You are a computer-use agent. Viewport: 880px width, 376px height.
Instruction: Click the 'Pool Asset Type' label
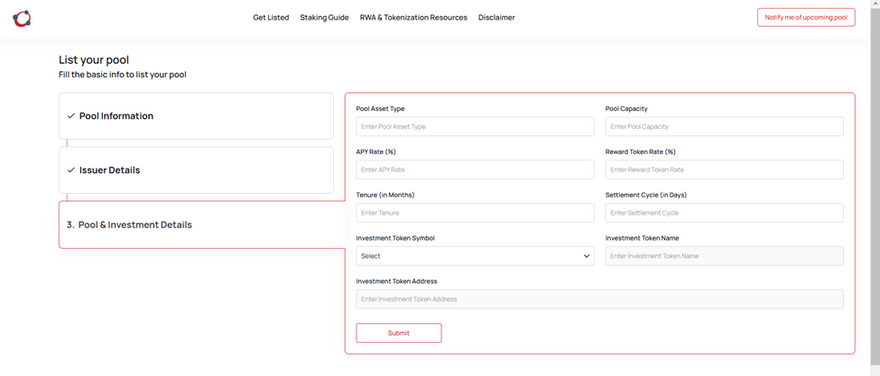pyautogui.click(x=380, y=109)
